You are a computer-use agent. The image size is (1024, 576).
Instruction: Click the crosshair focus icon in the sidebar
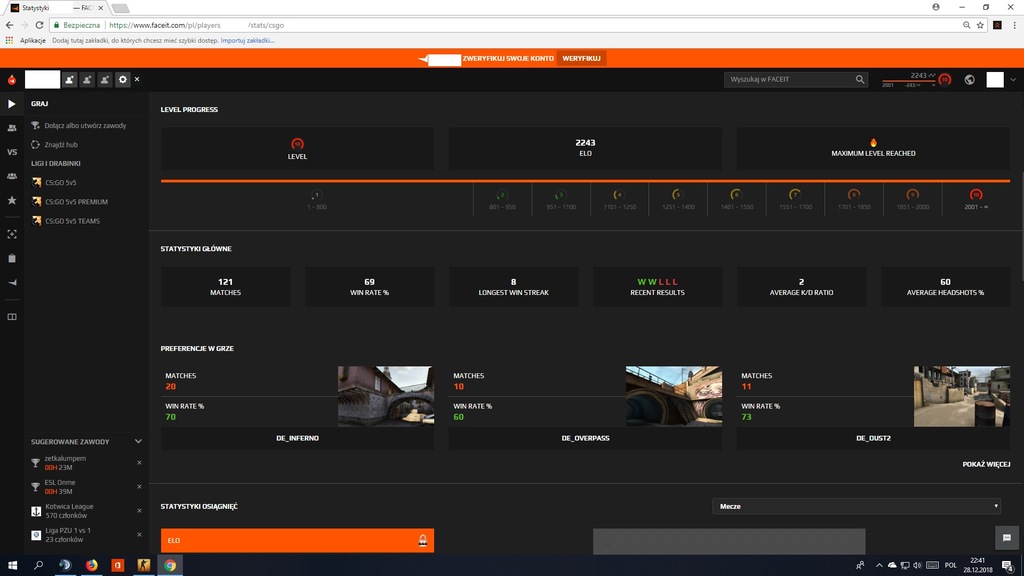[12, 234]
